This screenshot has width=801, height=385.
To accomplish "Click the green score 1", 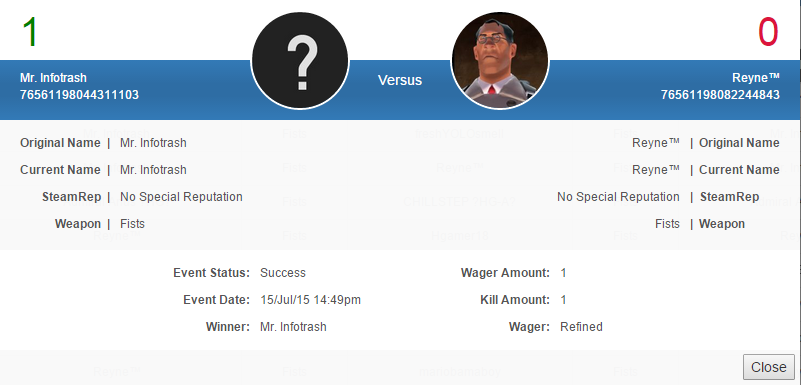I will coord(30,32).
